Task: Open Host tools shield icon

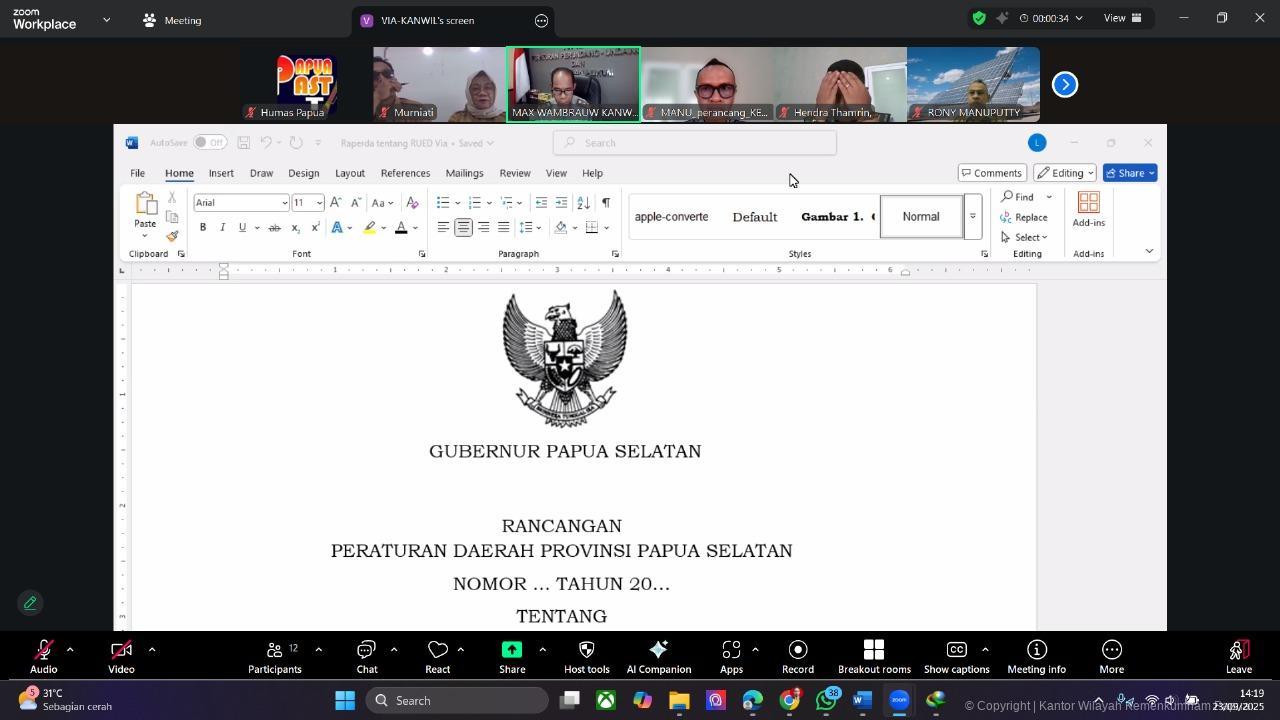Action: (x=586, y=657)
